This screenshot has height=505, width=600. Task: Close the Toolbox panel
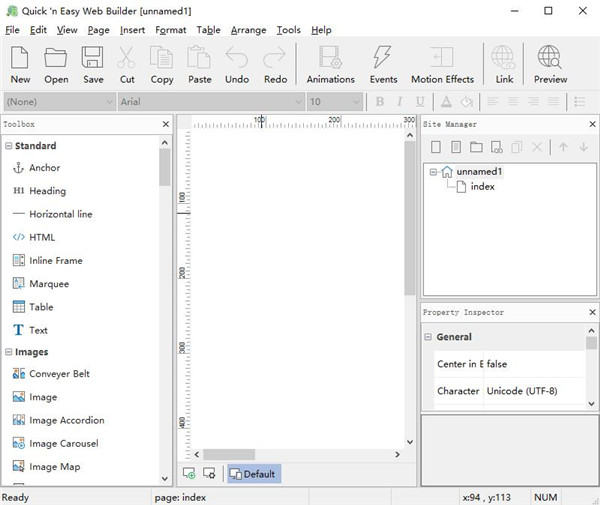[166, 124]
